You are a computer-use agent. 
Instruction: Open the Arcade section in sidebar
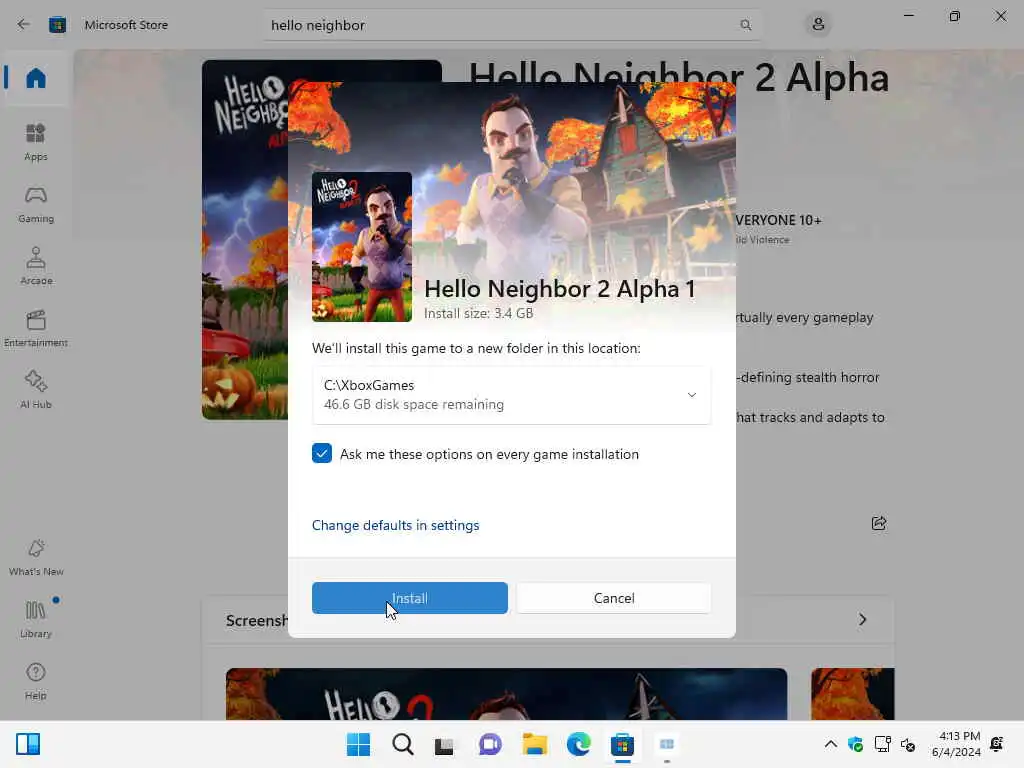pos(36,266)
